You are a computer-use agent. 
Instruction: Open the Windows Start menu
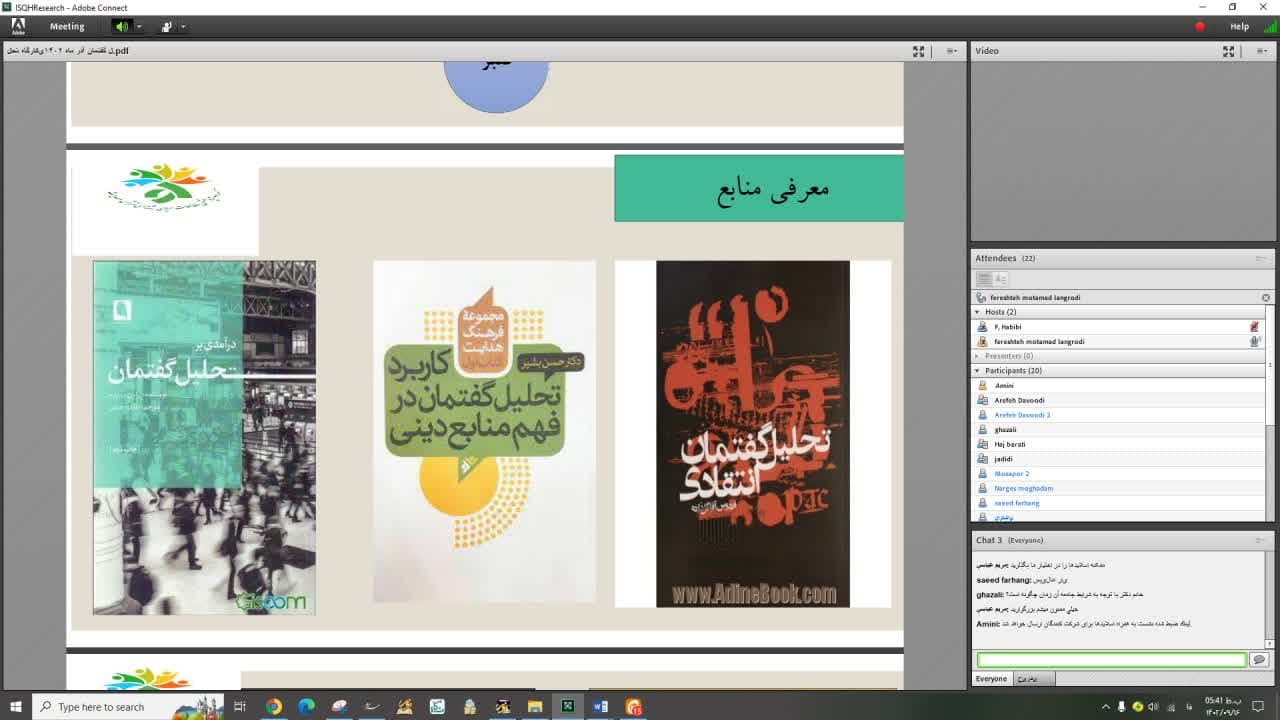[x=16, y=706]
